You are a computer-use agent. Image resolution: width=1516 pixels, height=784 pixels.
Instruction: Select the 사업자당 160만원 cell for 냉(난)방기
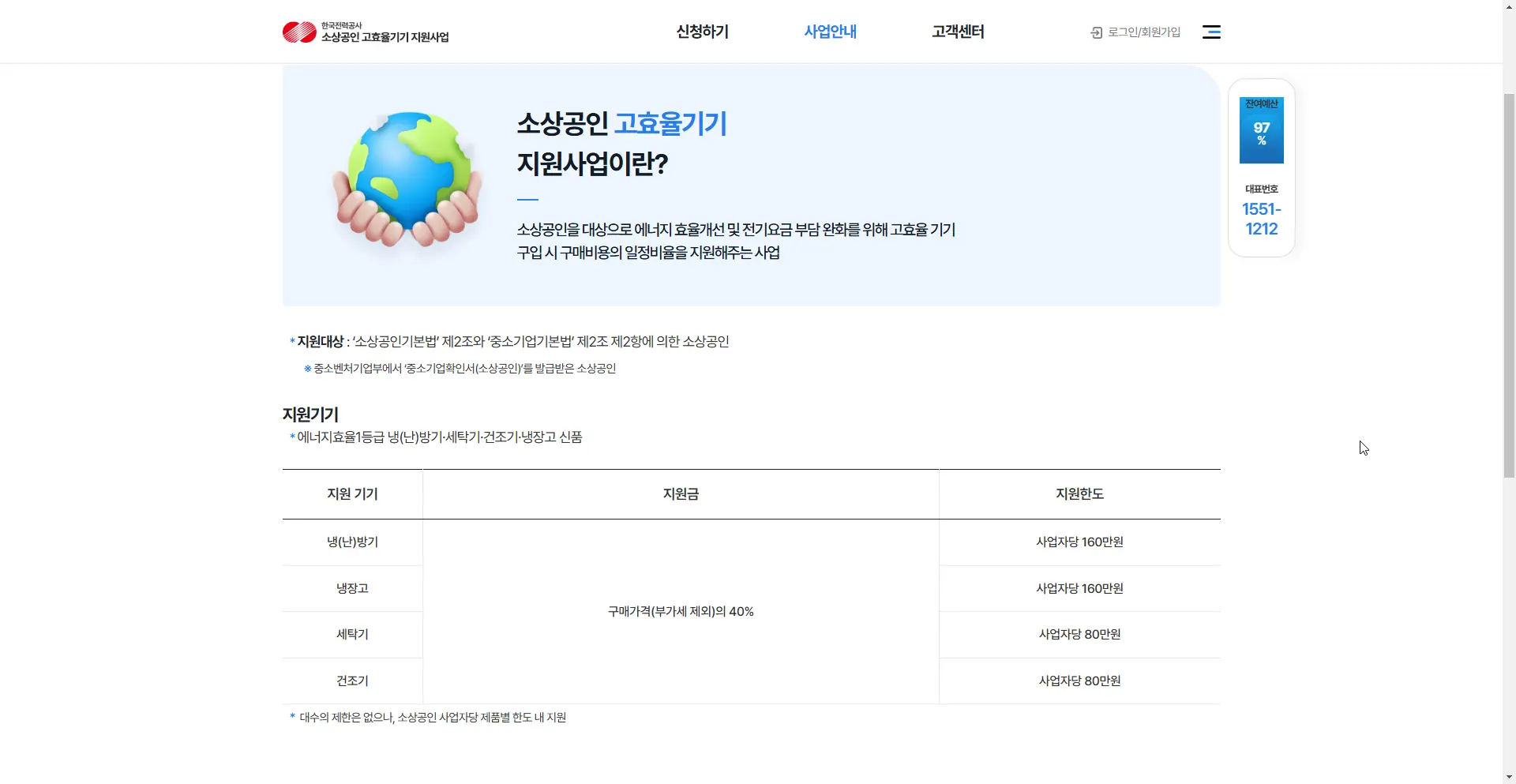1079,542
